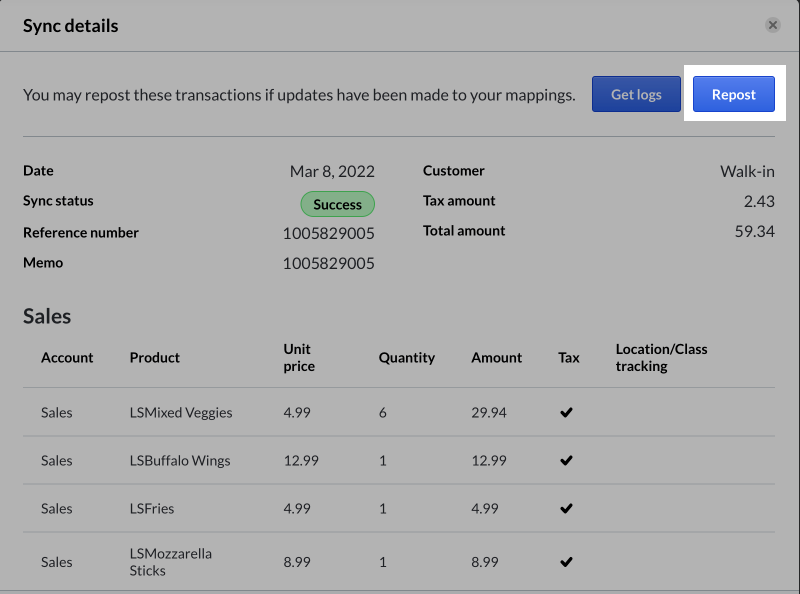Click the Account column header
Image resolution: width=800 pixels, height=594 pixels.
pos(67,357)
